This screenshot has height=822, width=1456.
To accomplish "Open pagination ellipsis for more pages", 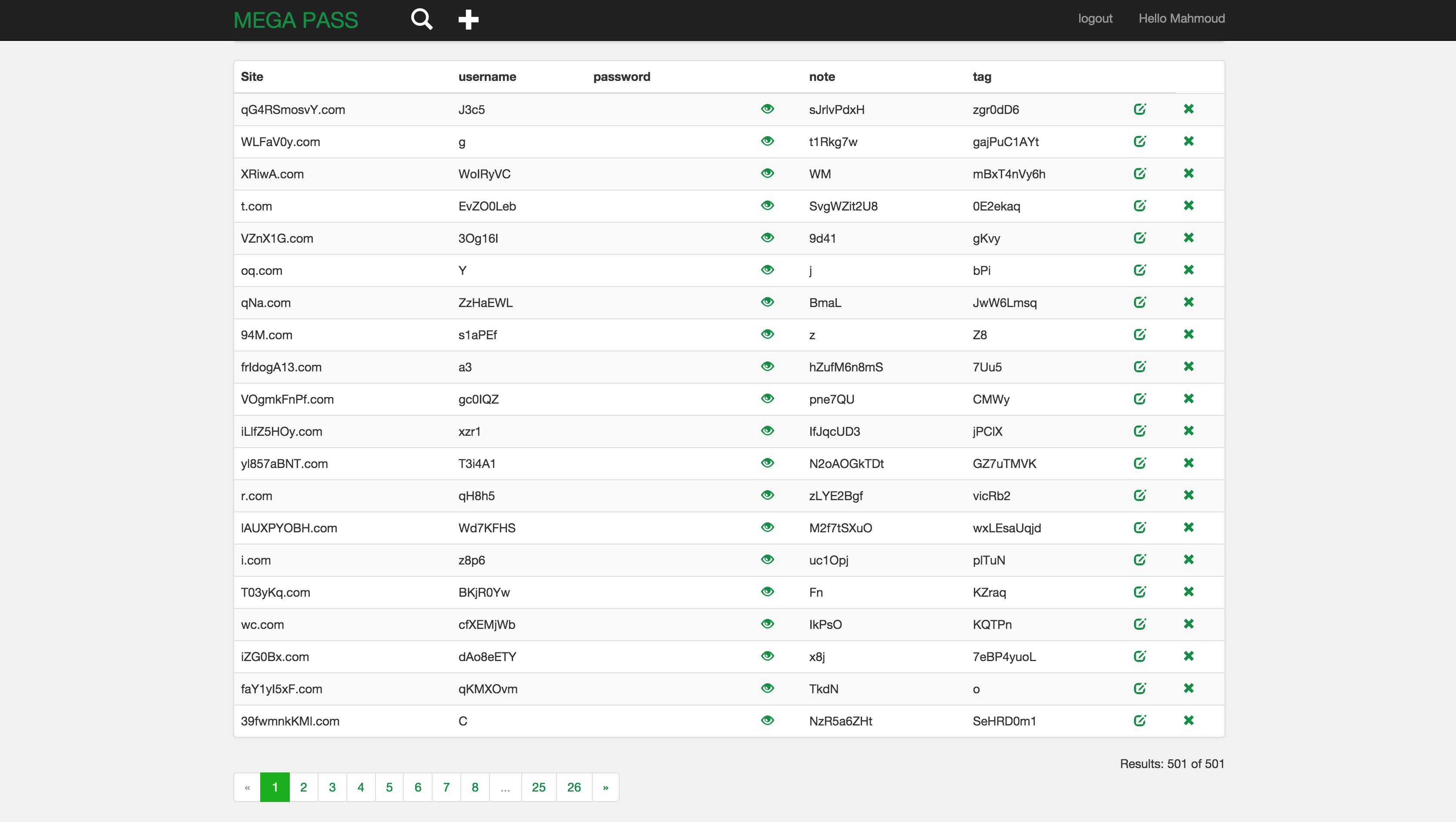I will (x=505, y=788).
